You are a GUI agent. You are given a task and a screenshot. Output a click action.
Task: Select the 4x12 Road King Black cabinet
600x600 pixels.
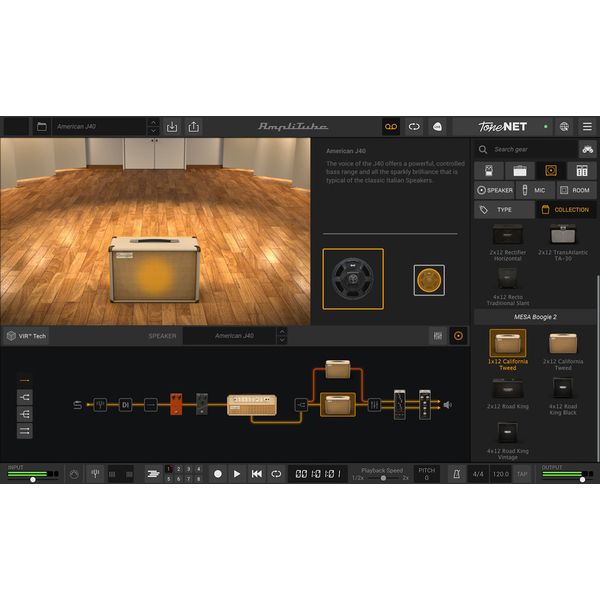(x=563, y=396)
